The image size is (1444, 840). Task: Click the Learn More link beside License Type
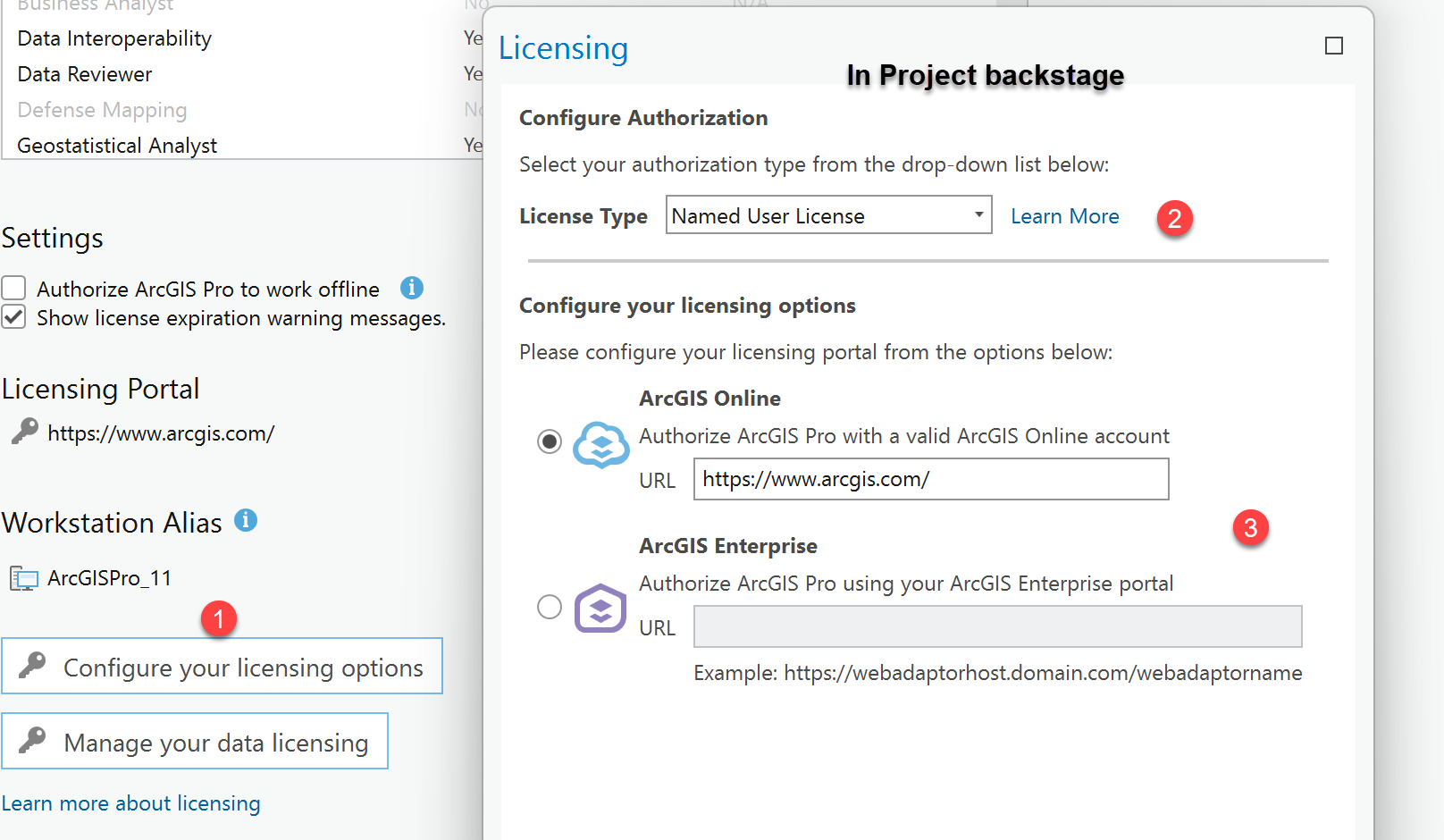(1064, 215)
